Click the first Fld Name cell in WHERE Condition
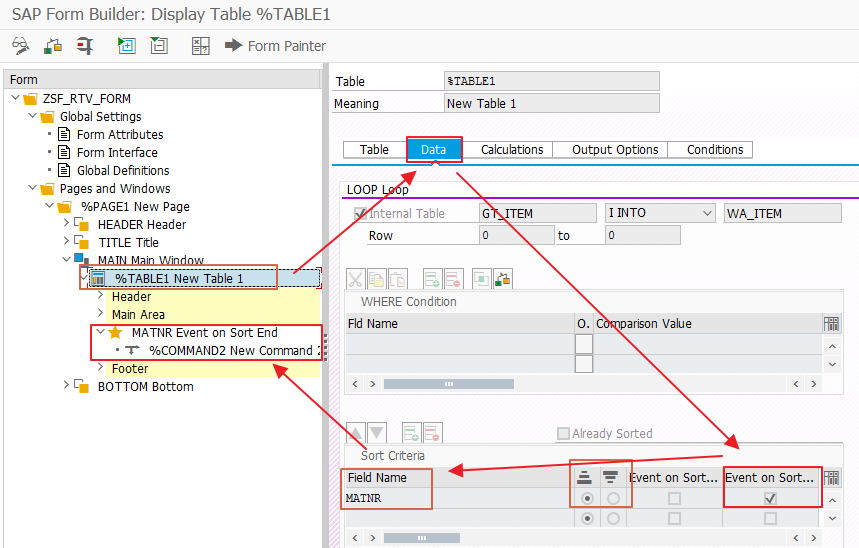 (459, 344)
